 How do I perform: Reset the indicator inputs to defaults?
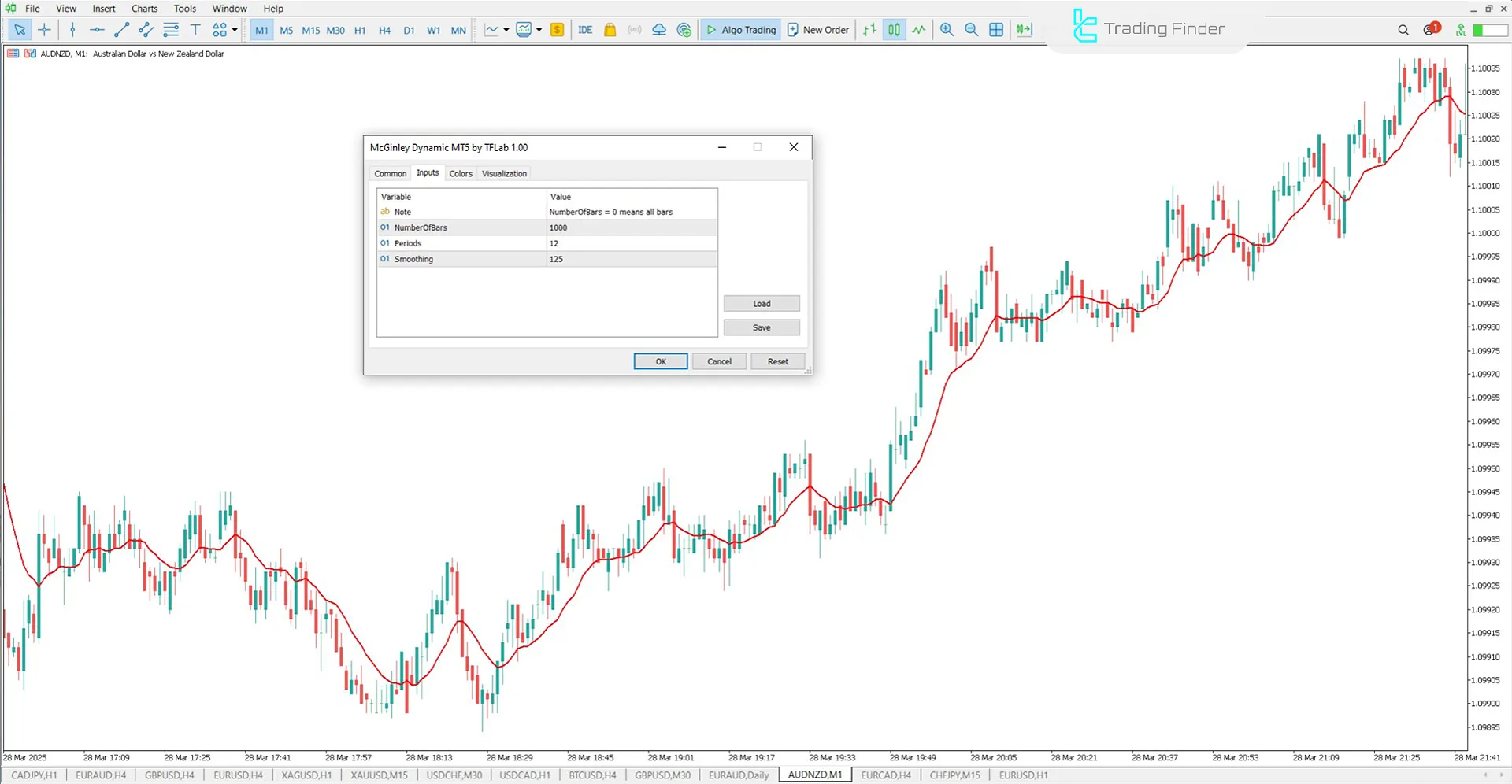click(x=777, y=361)
